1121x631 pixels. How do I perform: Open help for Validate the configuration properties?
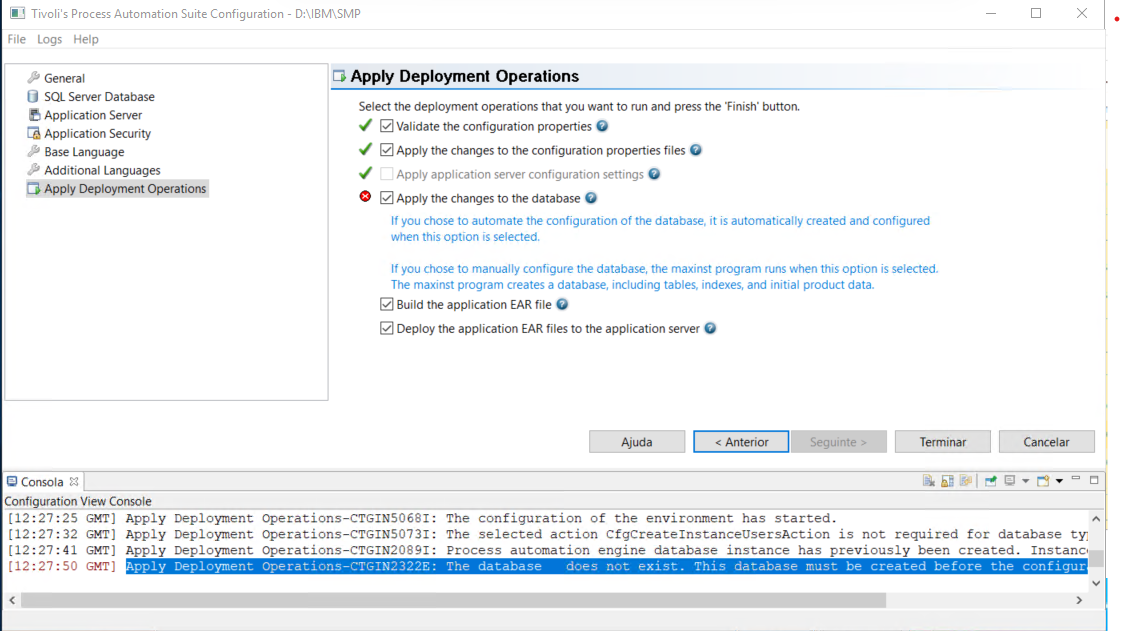coord(602,126)
